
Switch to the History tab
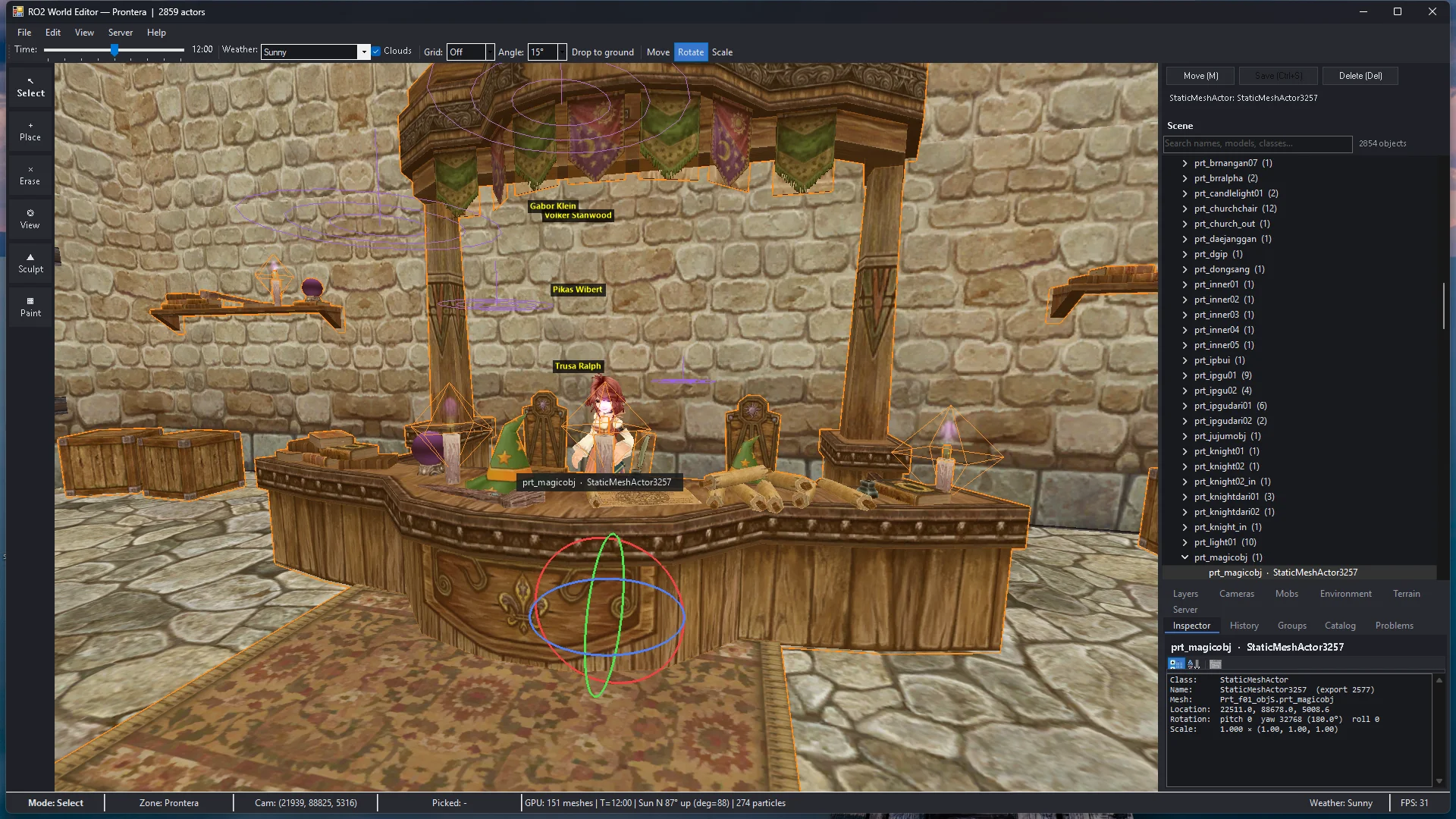[x=1244, y=626]
